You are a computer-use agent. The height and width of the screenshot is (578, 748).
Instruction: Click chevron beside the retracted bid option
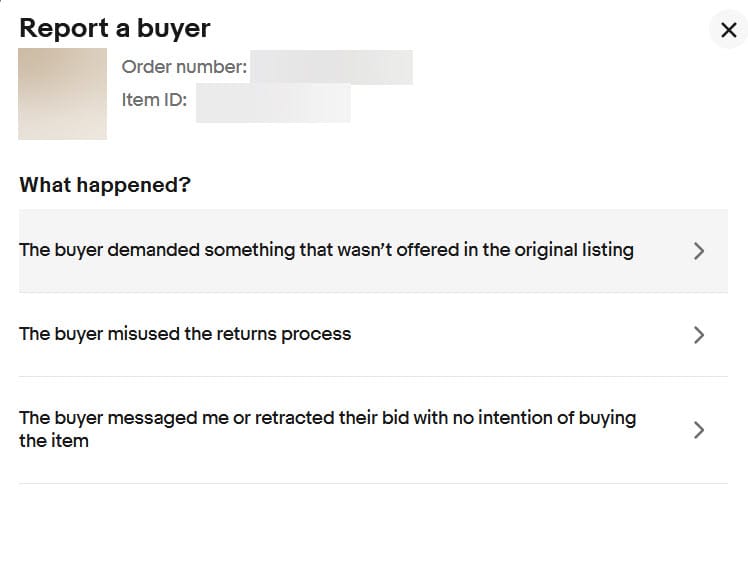point(699,430)
